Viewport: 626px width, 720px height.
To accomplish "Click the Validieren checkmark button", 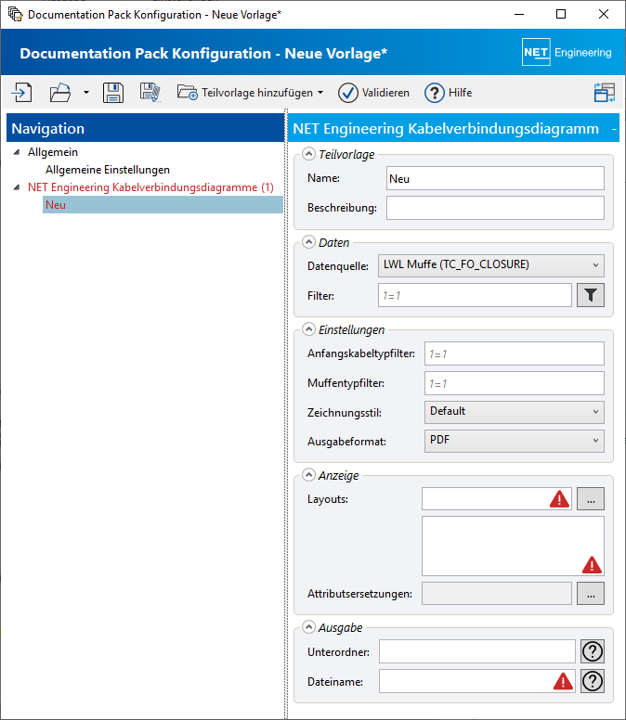I will pos(374,93).
